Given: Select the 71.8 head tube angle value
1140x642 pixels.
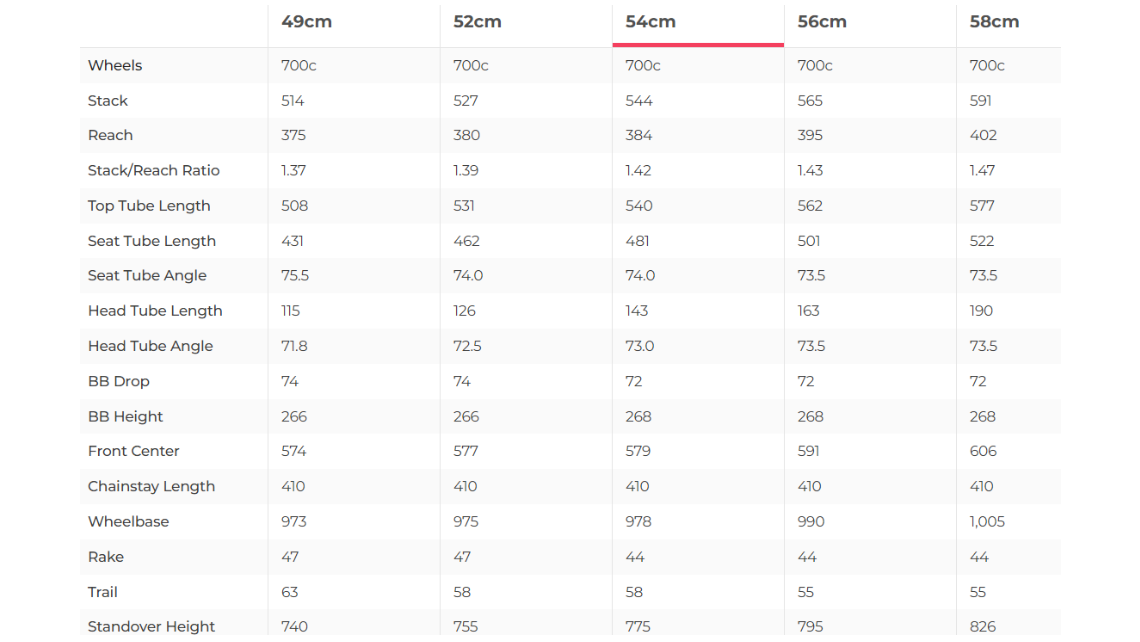Looking at the screenshot, I should (294, 346).
